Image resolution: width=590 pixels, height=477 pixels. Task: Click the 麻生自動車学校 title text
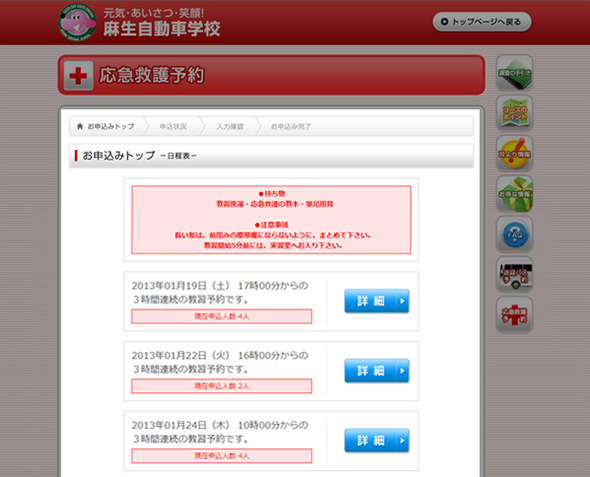pyautogui.click(x=162, y=29)
